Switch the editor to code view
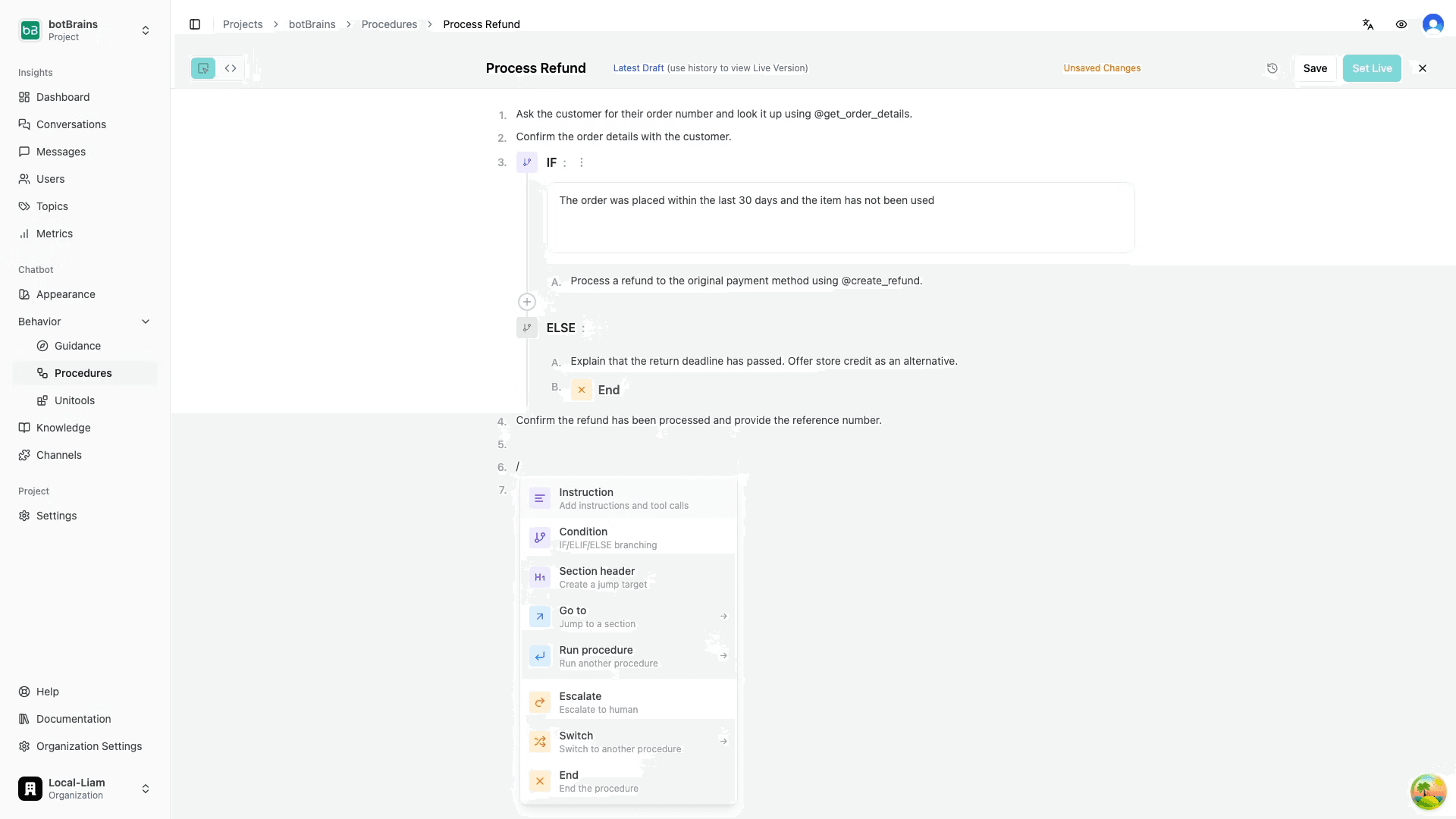 click(x=231, y=68)
